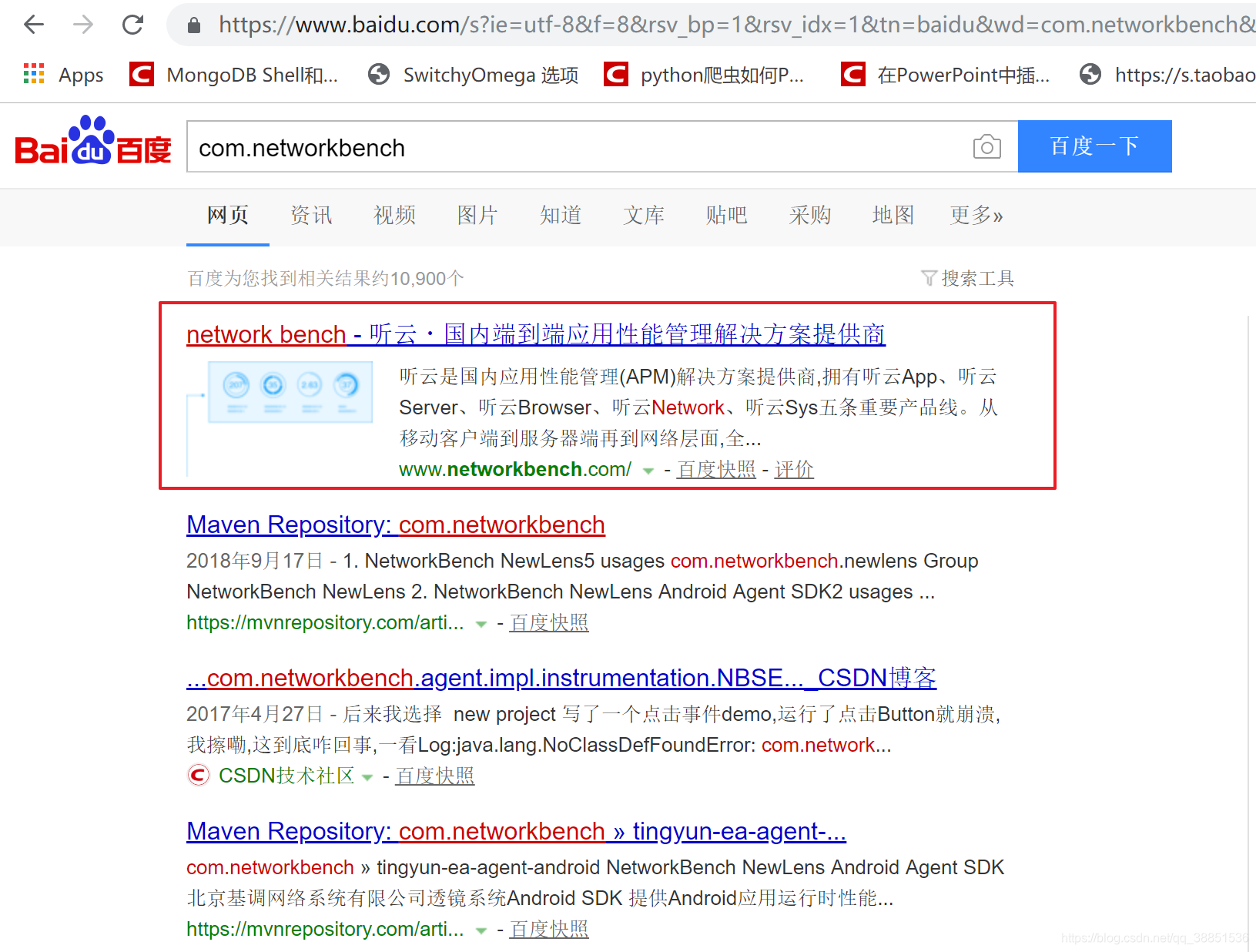Open the SwitchyOmega 选项 bookmark

coord(474,75)
